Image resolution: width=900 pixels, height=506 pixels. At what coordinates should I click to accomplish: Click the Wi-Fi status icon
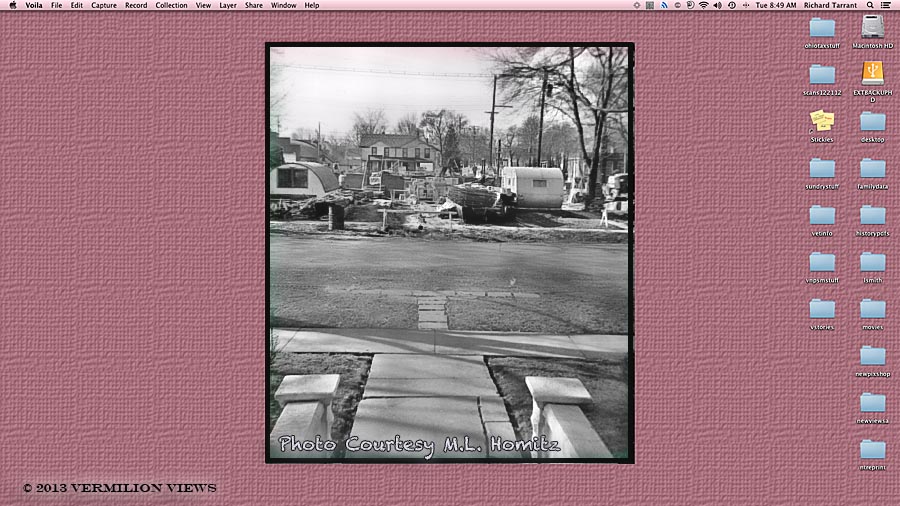[703, 5]
